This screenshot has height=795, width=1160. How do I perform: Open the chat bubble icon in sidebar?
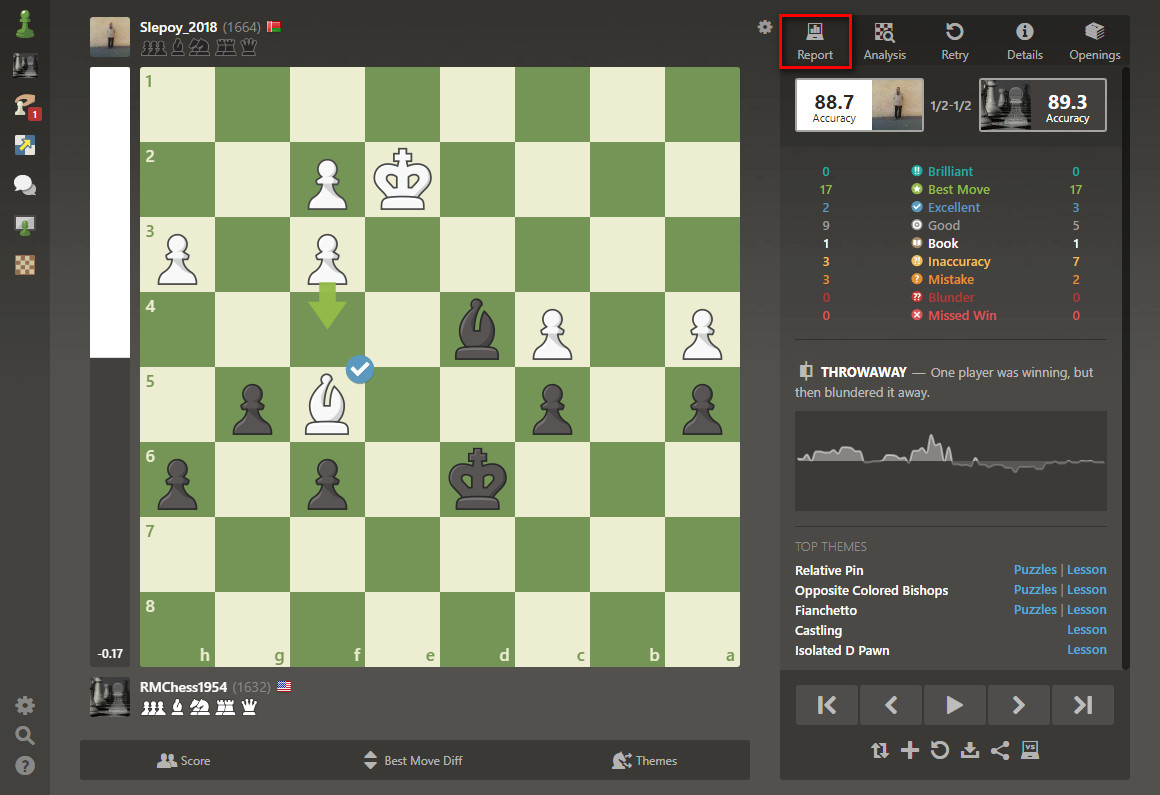click(24, 184)
